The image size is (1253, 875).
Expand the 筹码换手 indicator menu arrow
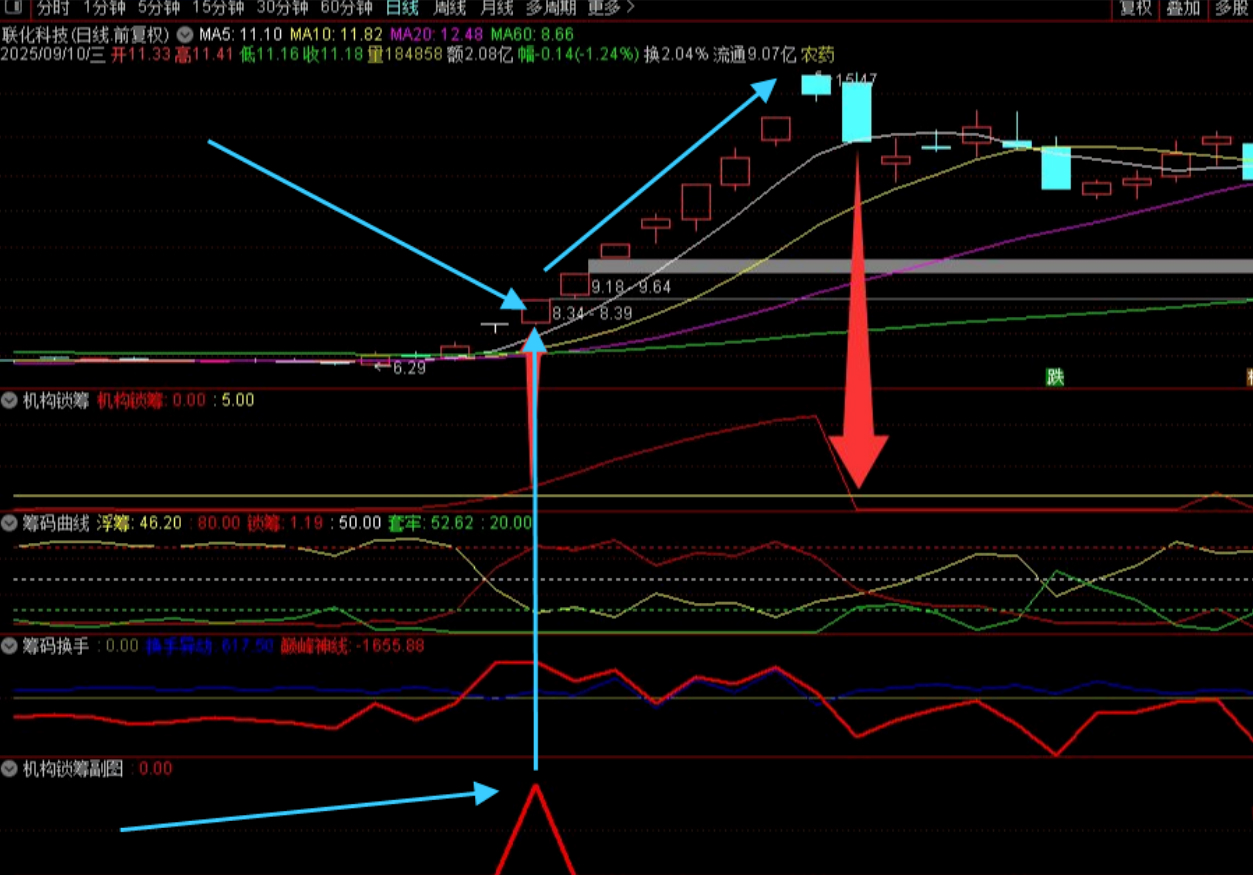pos(11,646)
